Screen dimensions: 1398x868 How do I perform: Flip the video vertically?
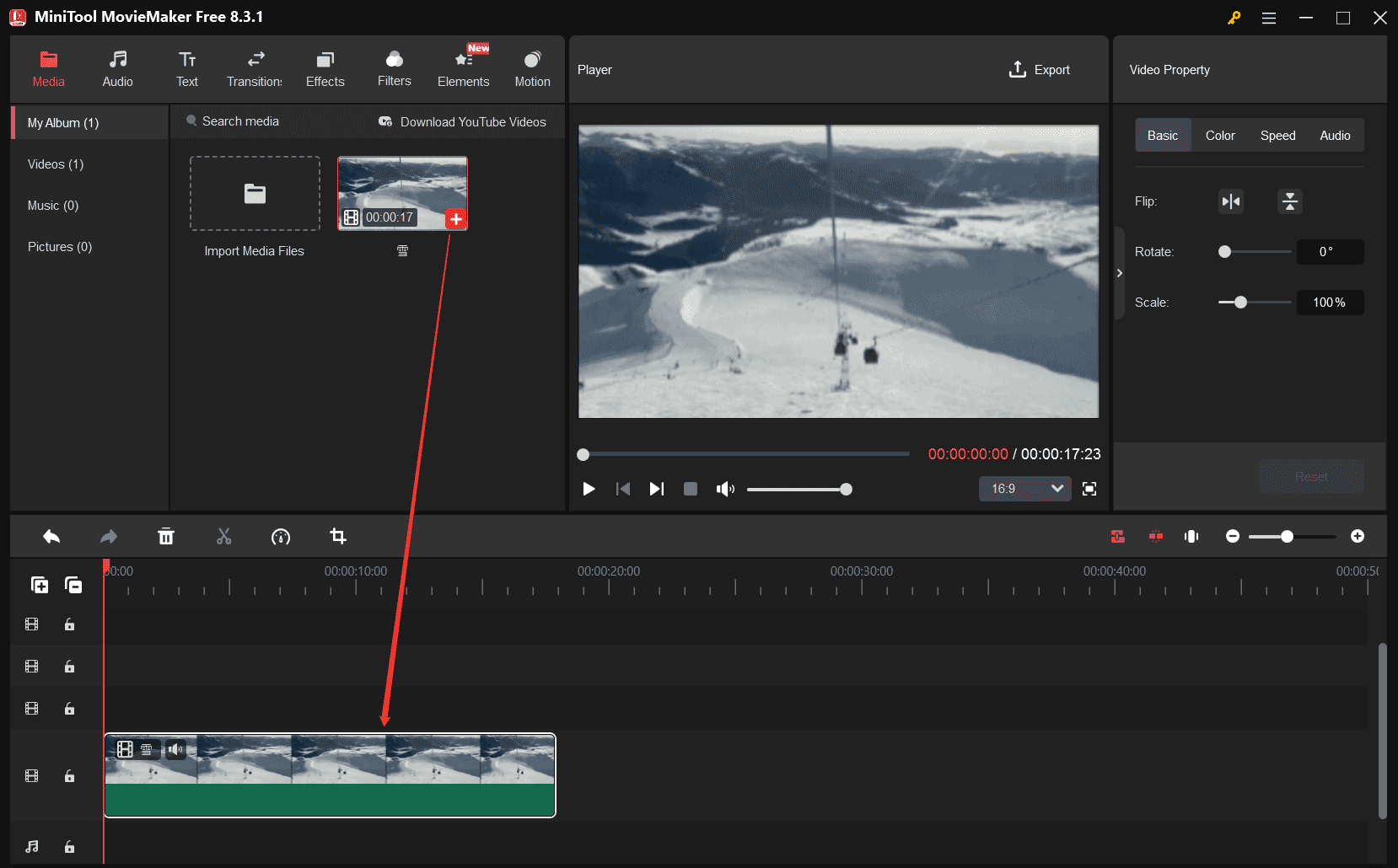(1289, 201)
